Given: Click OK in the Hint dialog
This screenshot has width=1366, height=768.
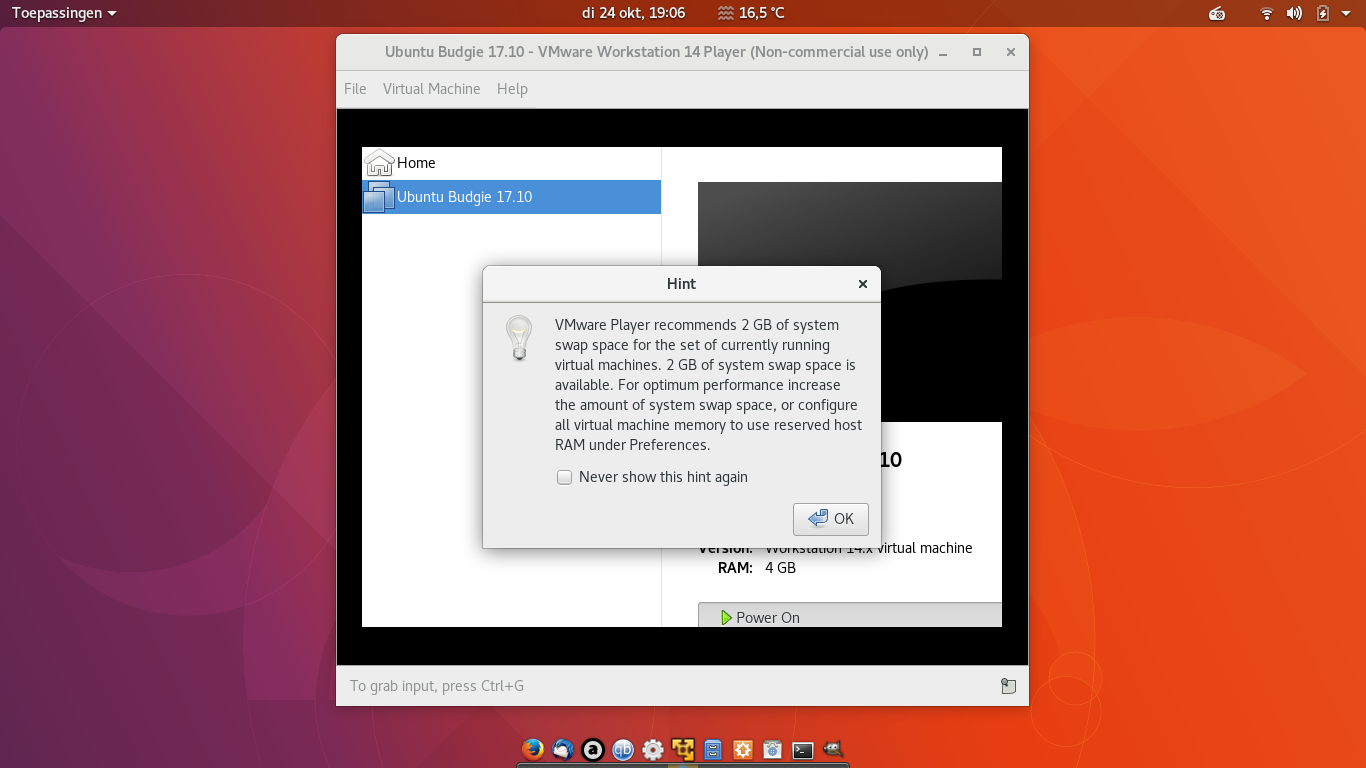Looking at the screenshot, I should pyautogui.click(x=831, y=519).
